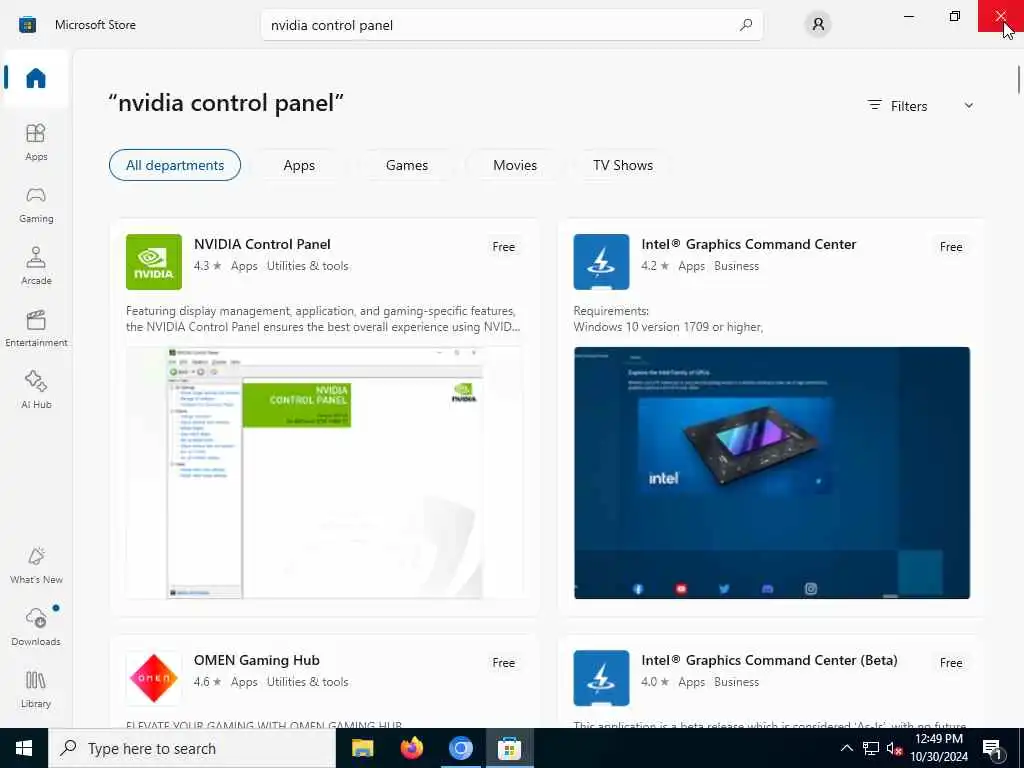The height and width of the screenshot is (768, 1024).
Task: Click the taskbar search box
Action: (192, 748)
